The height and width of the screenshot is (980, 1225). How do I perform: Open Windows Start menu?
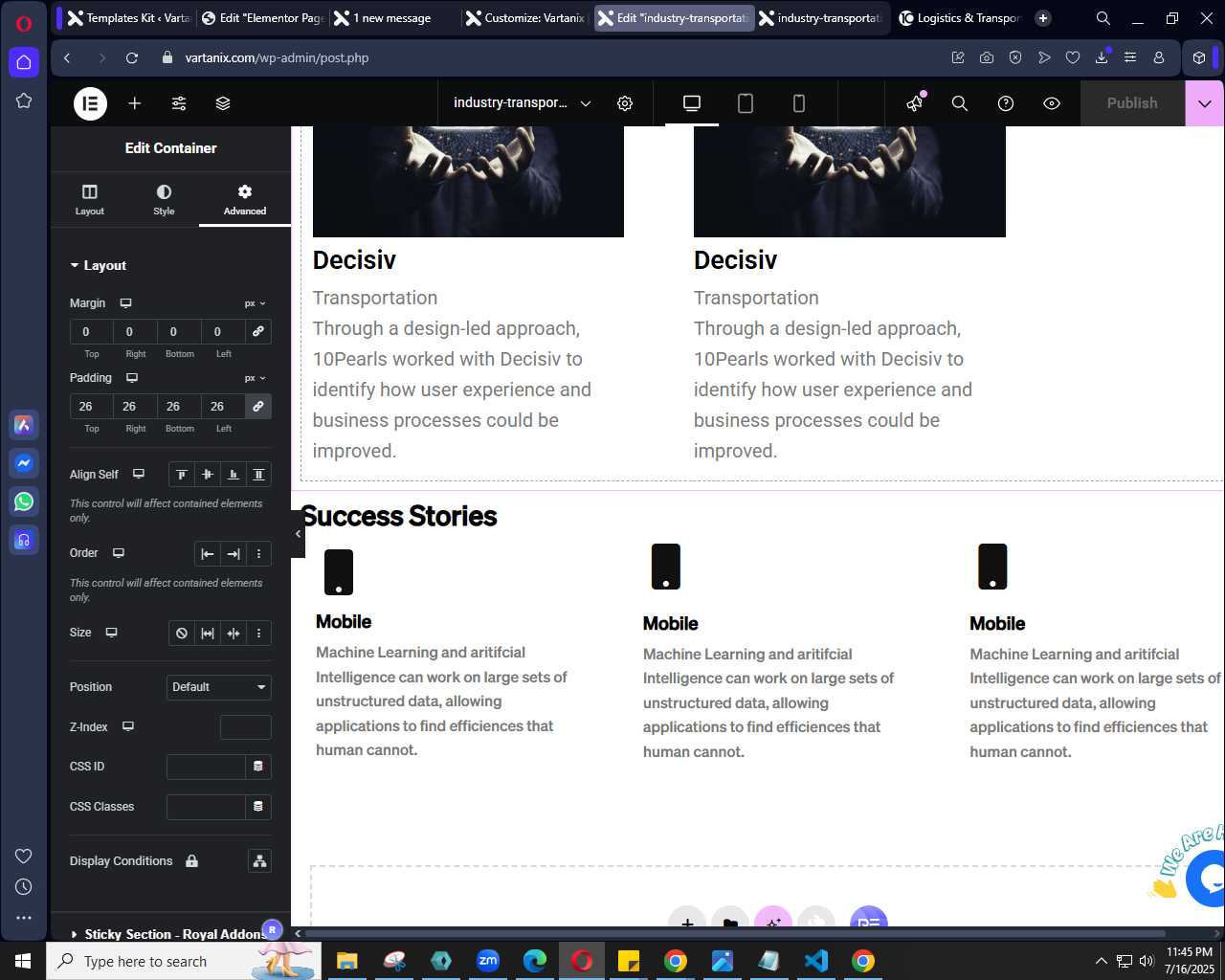pyautogui.click(x=23, y=961)
